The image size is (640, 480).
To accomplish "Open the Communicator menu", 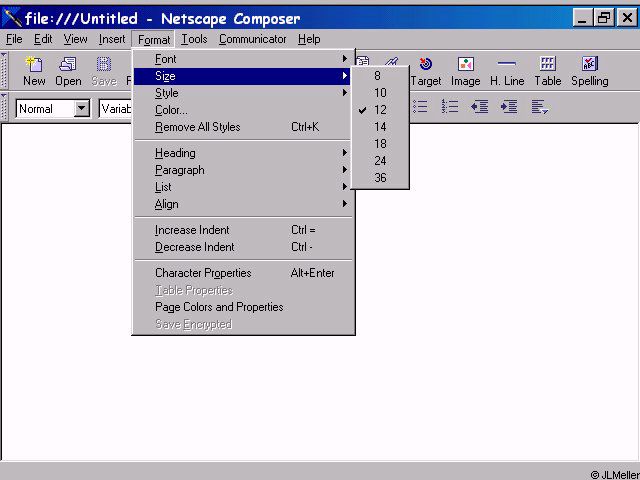I will click(253, 39).
